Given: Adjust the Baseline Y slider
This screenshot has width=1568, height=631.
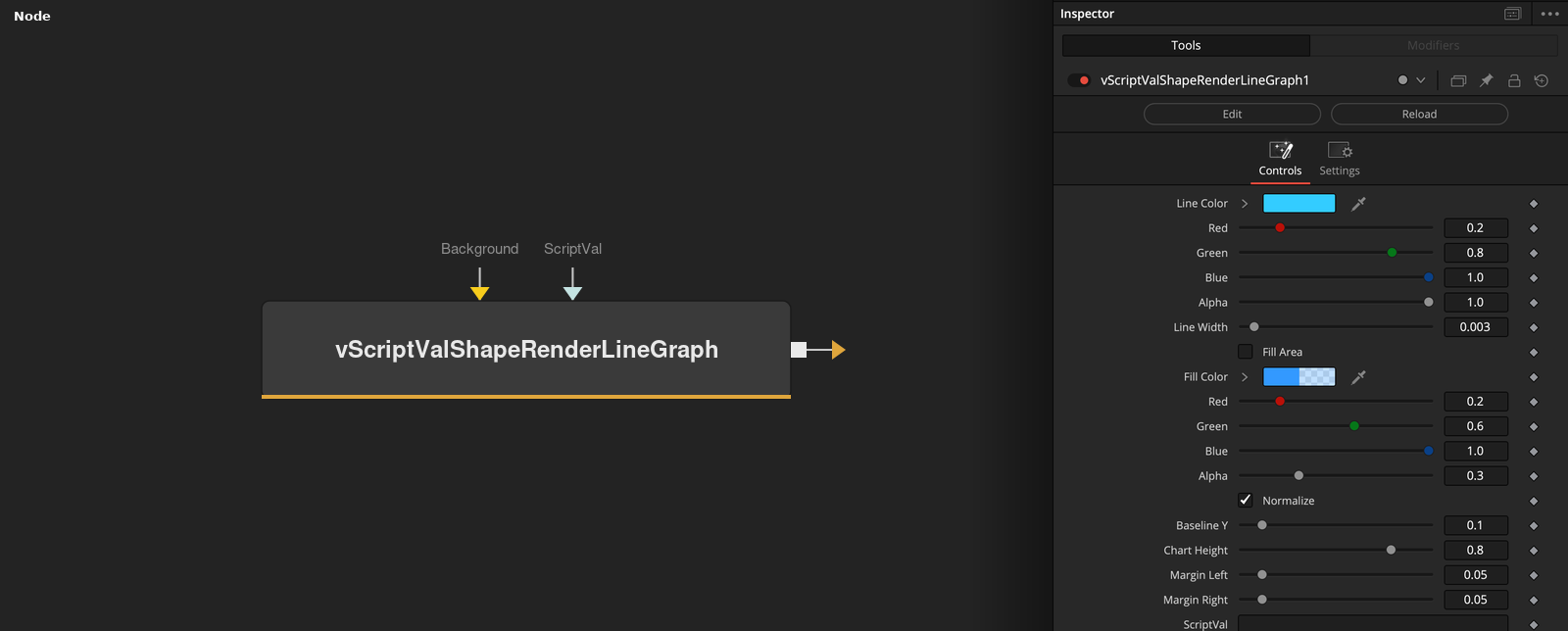Looking at the screenshot, I should click(x=1262, y=526).
